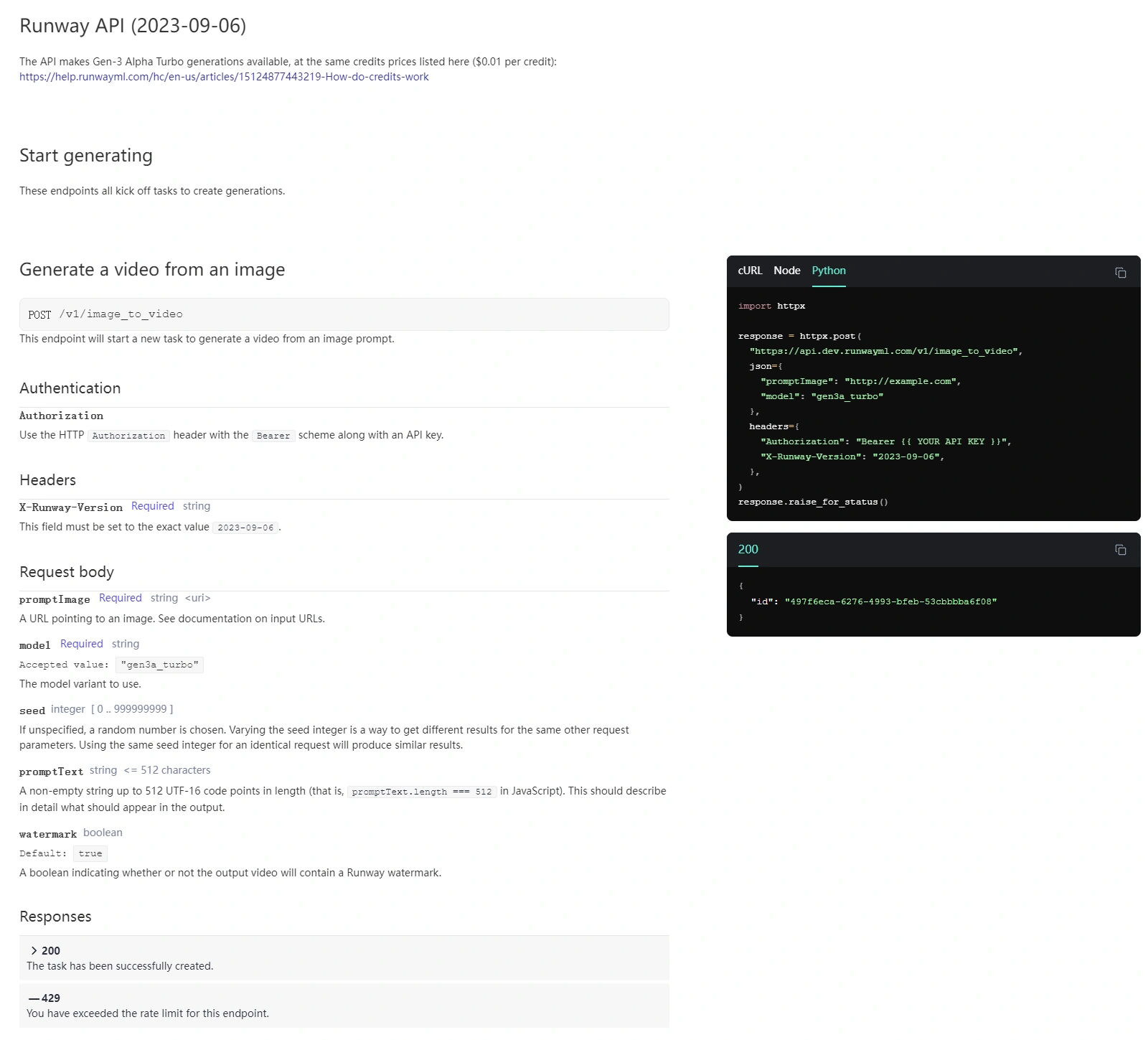The height and width of the screenshot is (1040, 1148).
Task: Click the Generate a video from an image heading
Action: (152, 269)
